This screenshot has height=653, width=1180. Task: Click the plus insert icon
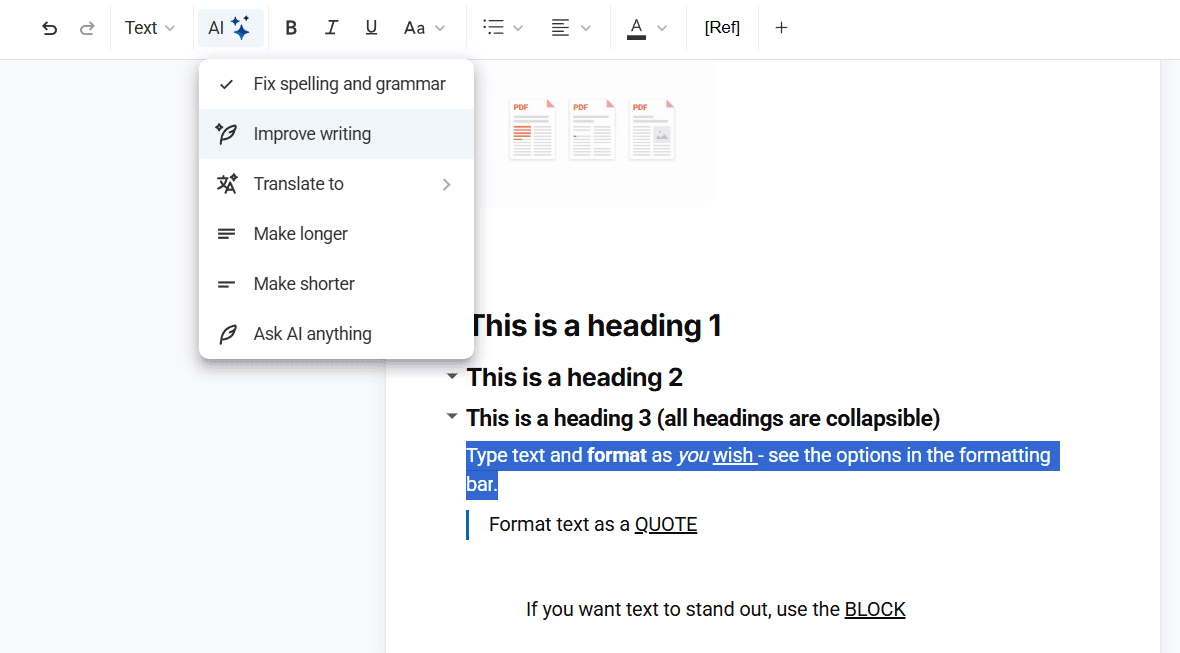781,28
